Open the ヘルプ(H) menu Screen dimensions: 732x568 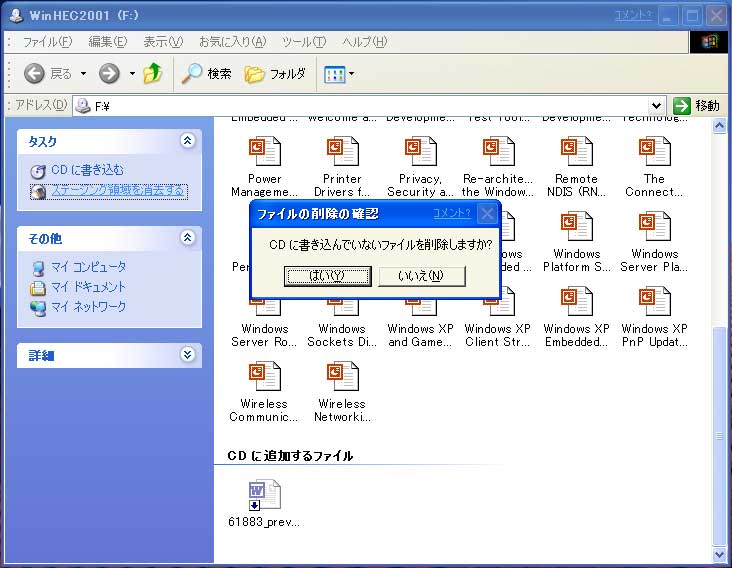pos(365,42)
